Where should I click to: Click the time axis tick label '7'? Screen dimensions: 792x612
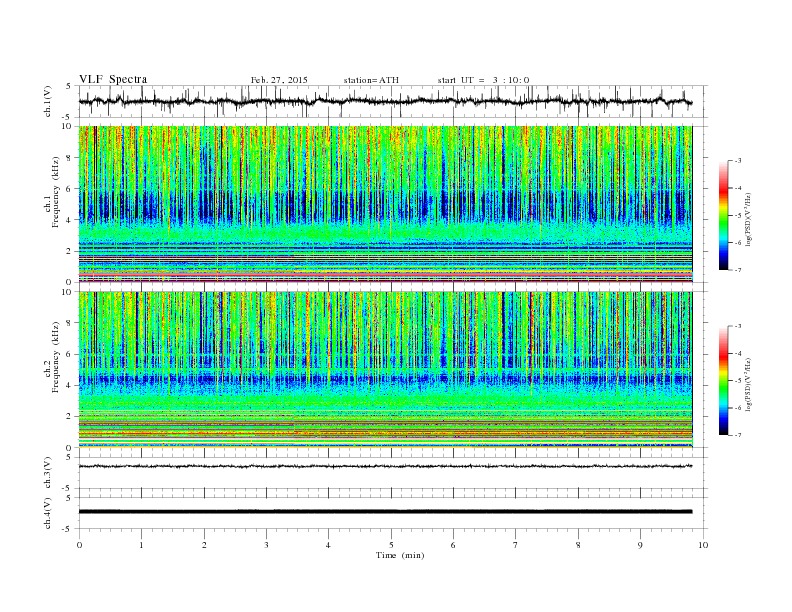pyautogui.click(x=516, y=545)
